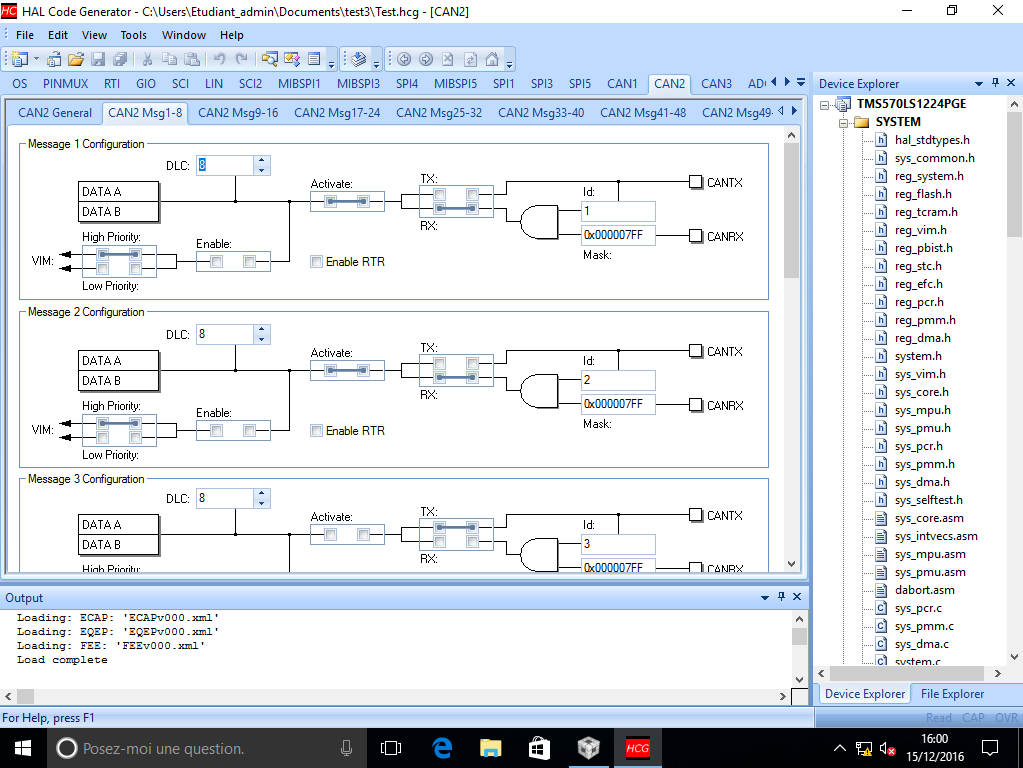The height and width of the screenshot is (768, 1023).
Task: Open Microsoft Edge from the taskbar
Action: tap(442, 747)
